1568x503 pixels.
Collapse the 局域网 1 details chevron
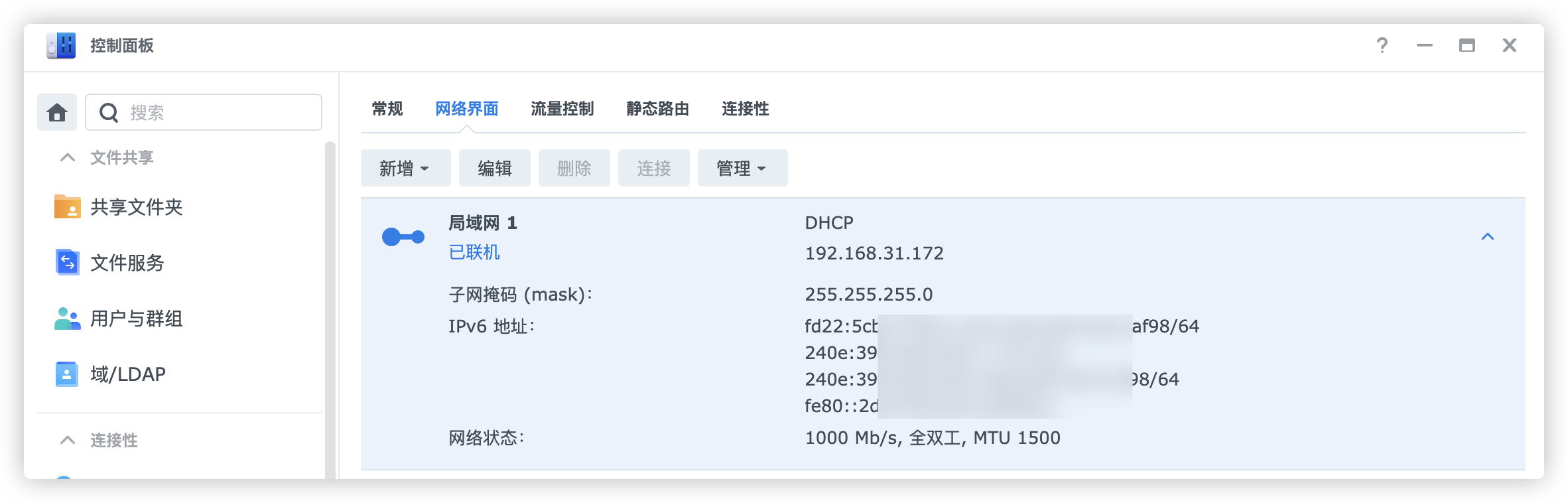(1488, 237)
